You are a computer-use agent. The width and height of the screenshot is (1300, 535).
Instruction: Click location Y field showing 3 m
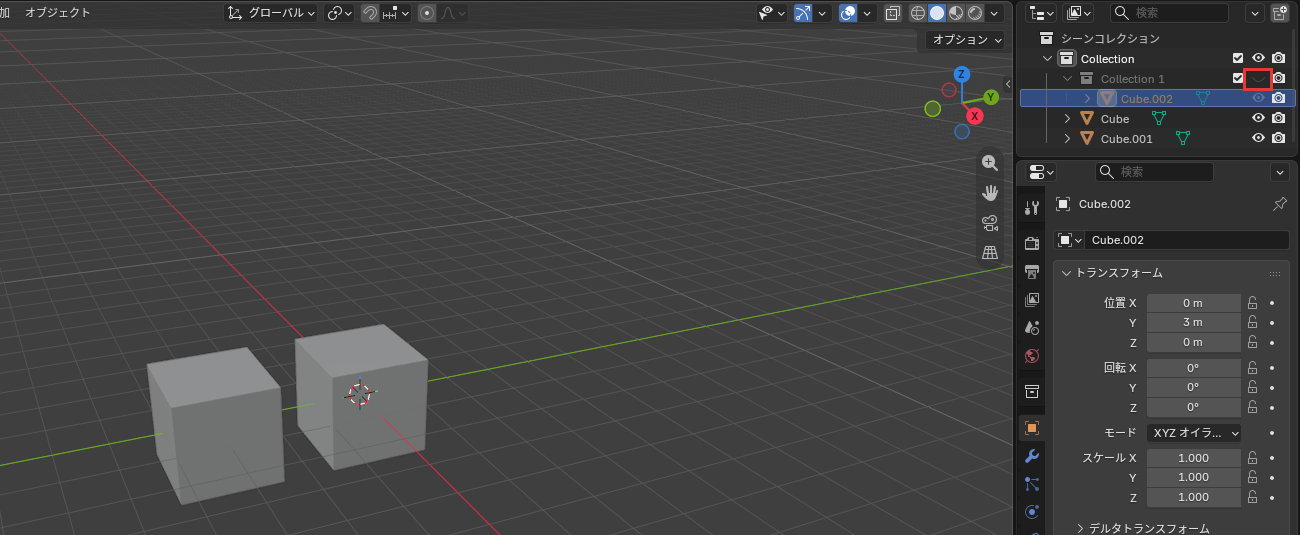pyautogui.click(x=1193, y=322)
